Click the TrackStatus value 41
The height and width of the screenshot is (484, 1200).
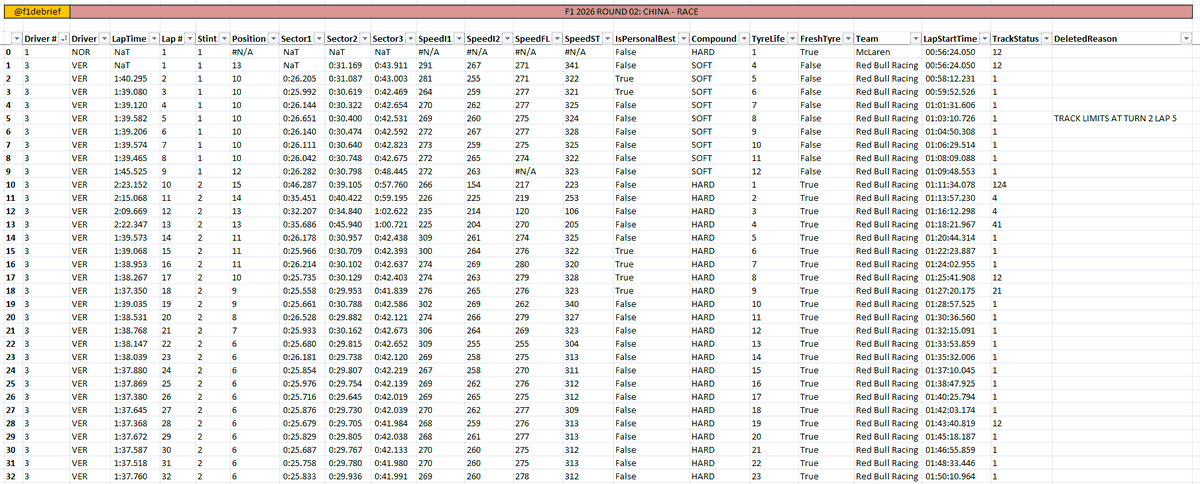[997, 226]
